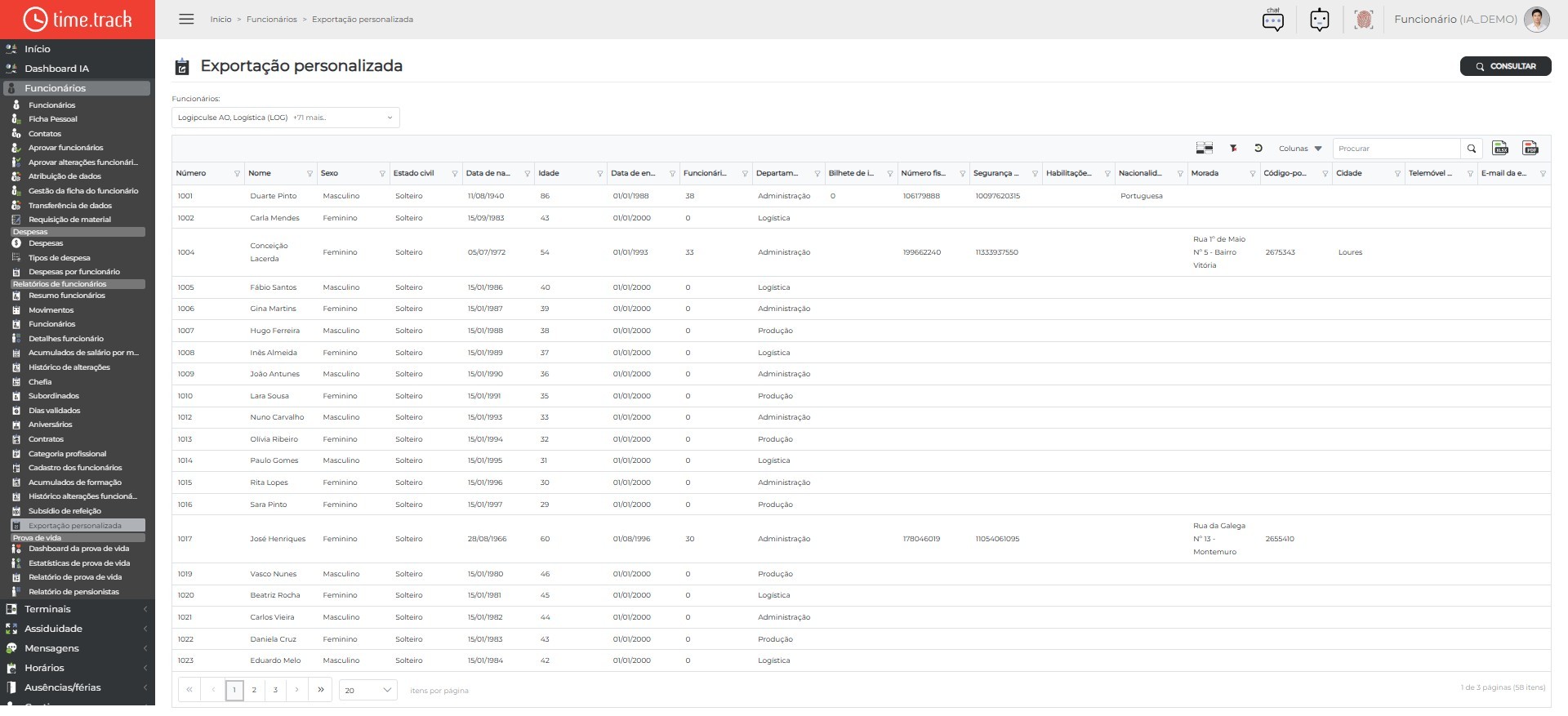Filter the Nacionalidade column

pyautogui.click(x=1180, y=174)
